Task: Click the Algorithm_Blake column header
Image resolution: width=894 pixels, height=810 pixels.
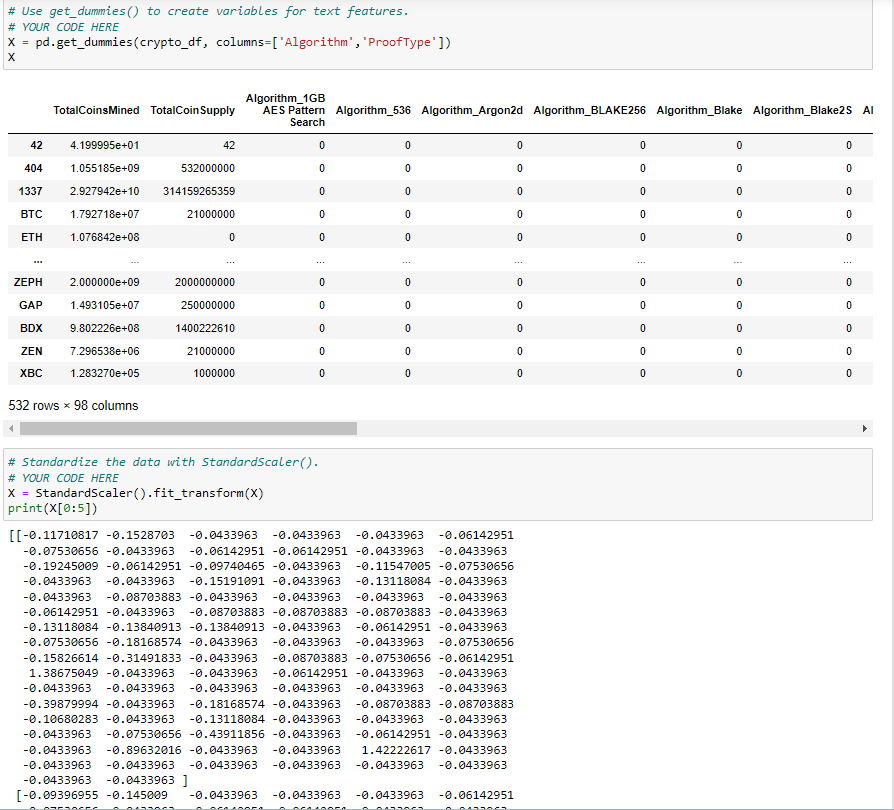Action: [699, 110]
